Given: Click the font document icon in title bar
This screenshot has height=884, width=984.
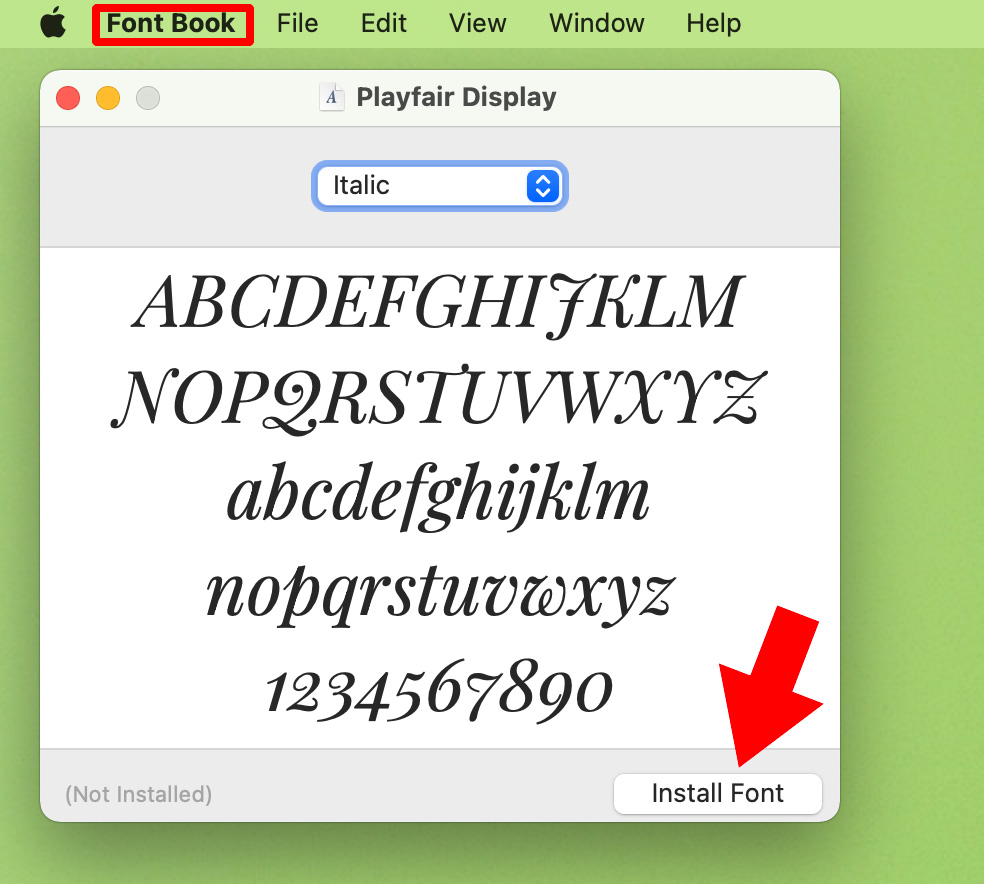Looking at the screenshot, I should [332, 97].
